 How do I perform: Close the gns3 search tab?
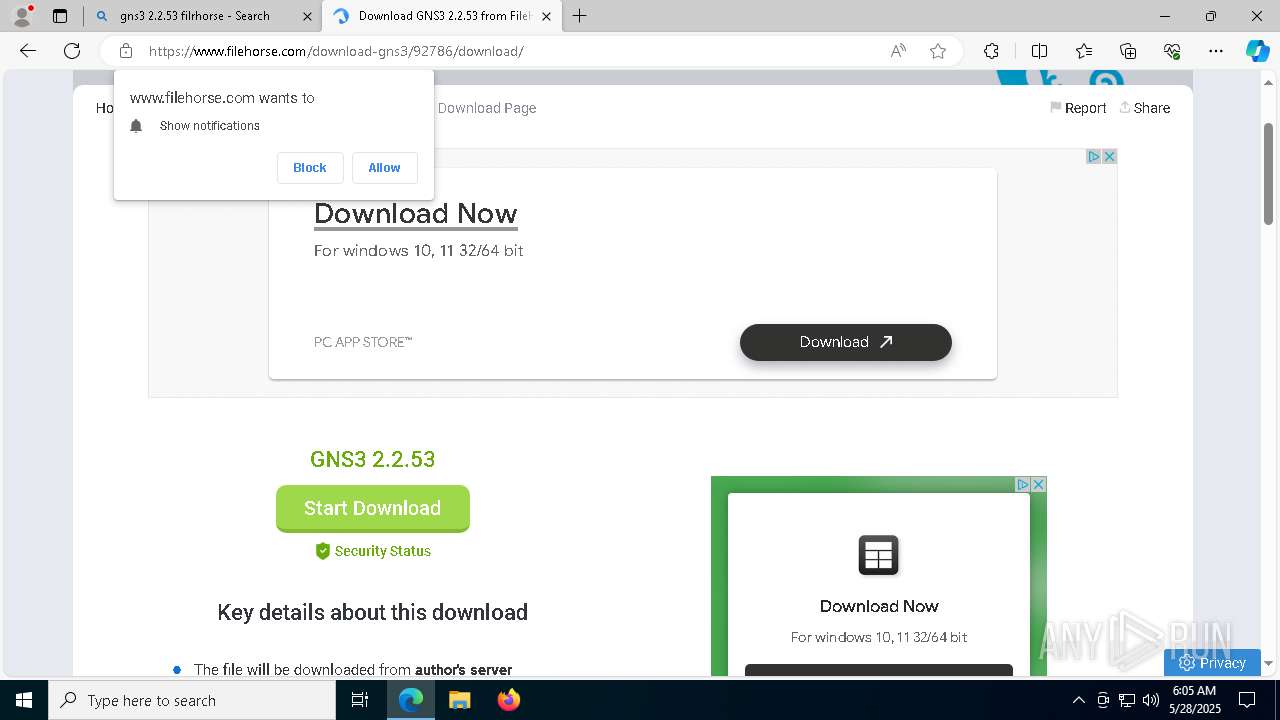point(306,16)
